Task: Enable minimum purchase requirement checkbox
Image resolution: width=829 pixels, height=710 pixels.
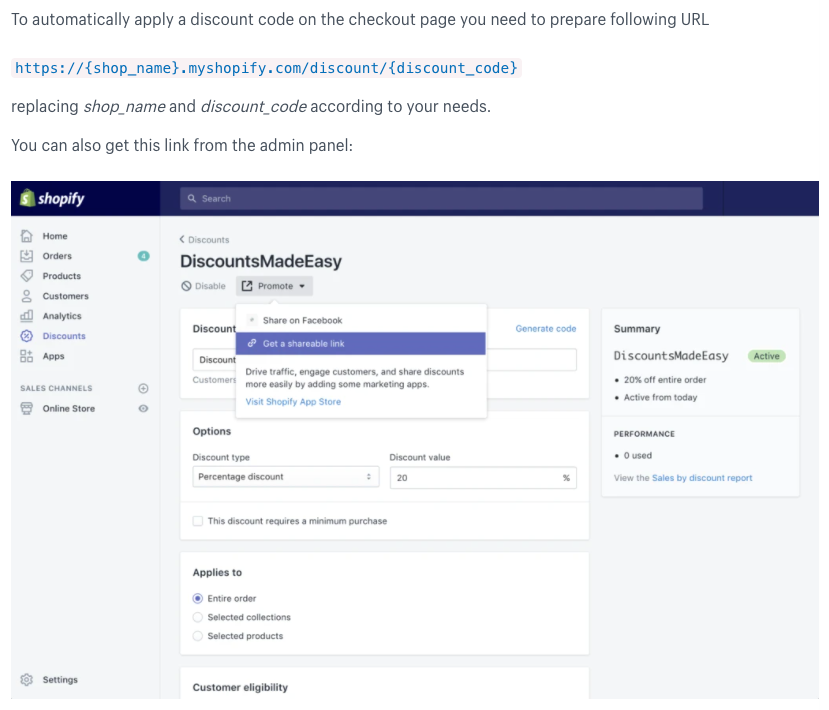Action: coord(198,521)
